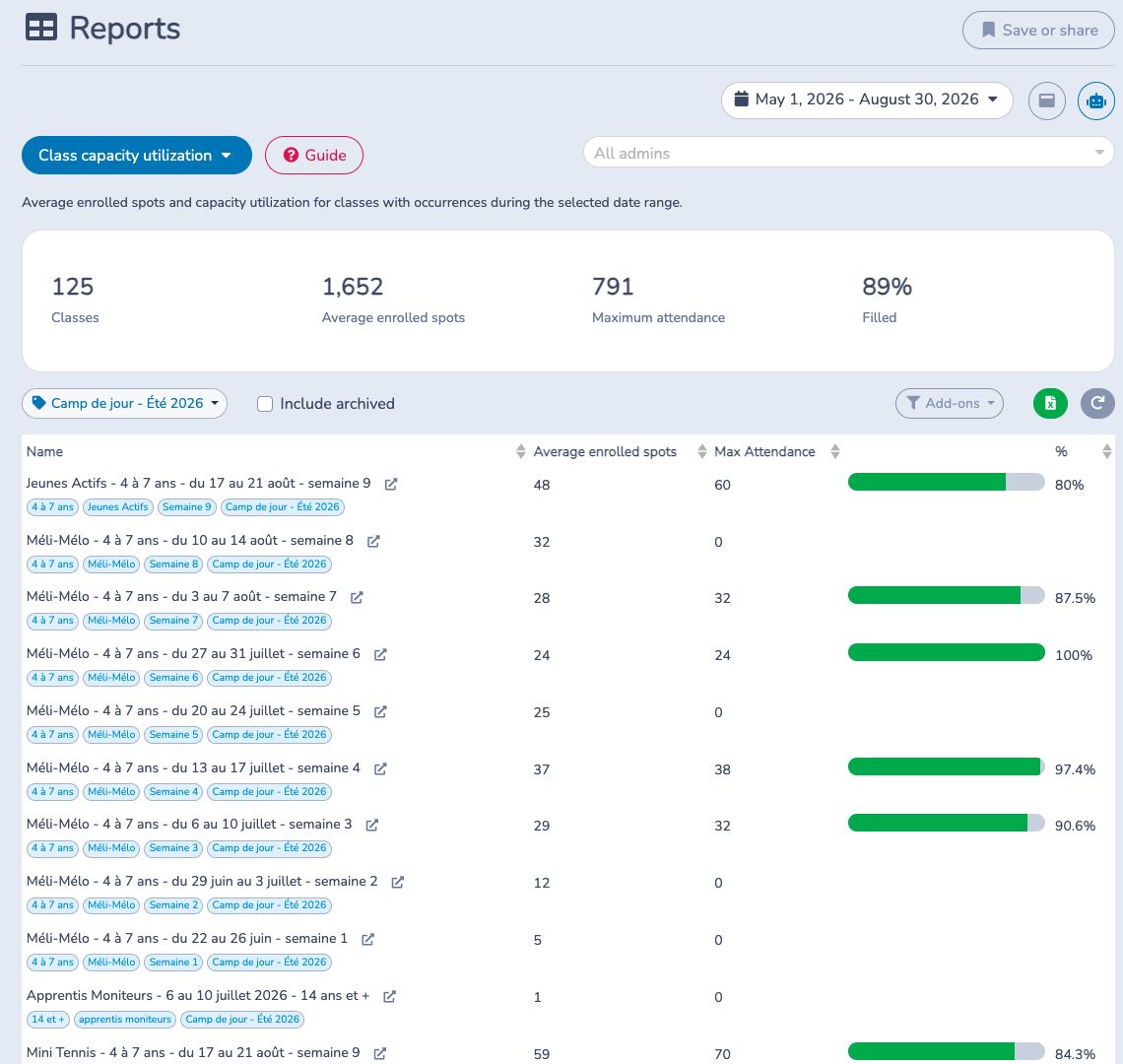
Task: Export report with green spreadsheet icon
Action: pyautogui.click(x=1050, y=403)
